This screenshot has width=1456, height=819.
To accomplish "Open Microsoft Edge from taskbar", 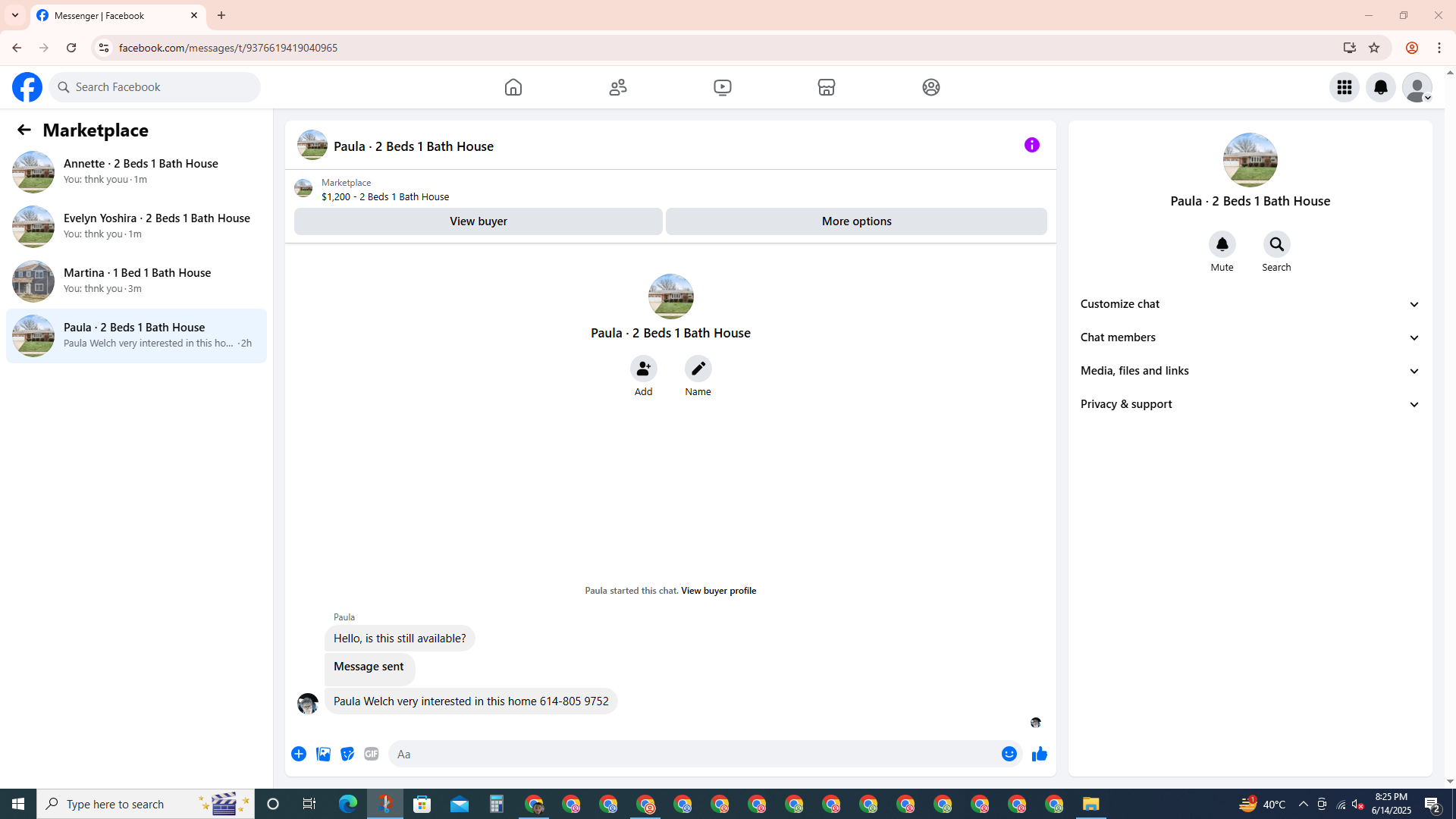I will pos(348,804).
